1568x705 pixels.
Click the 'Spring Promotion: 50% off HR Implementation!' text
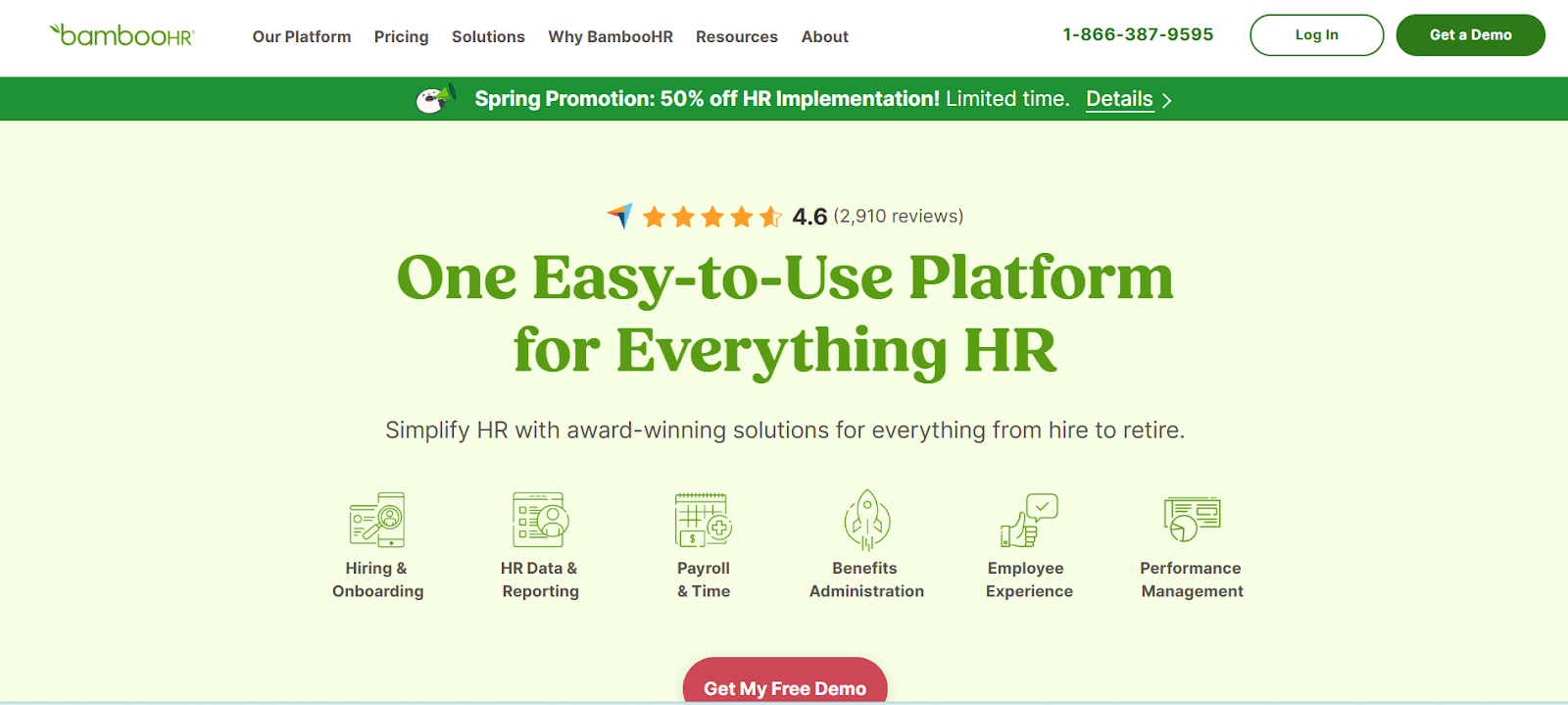point(707,99)
